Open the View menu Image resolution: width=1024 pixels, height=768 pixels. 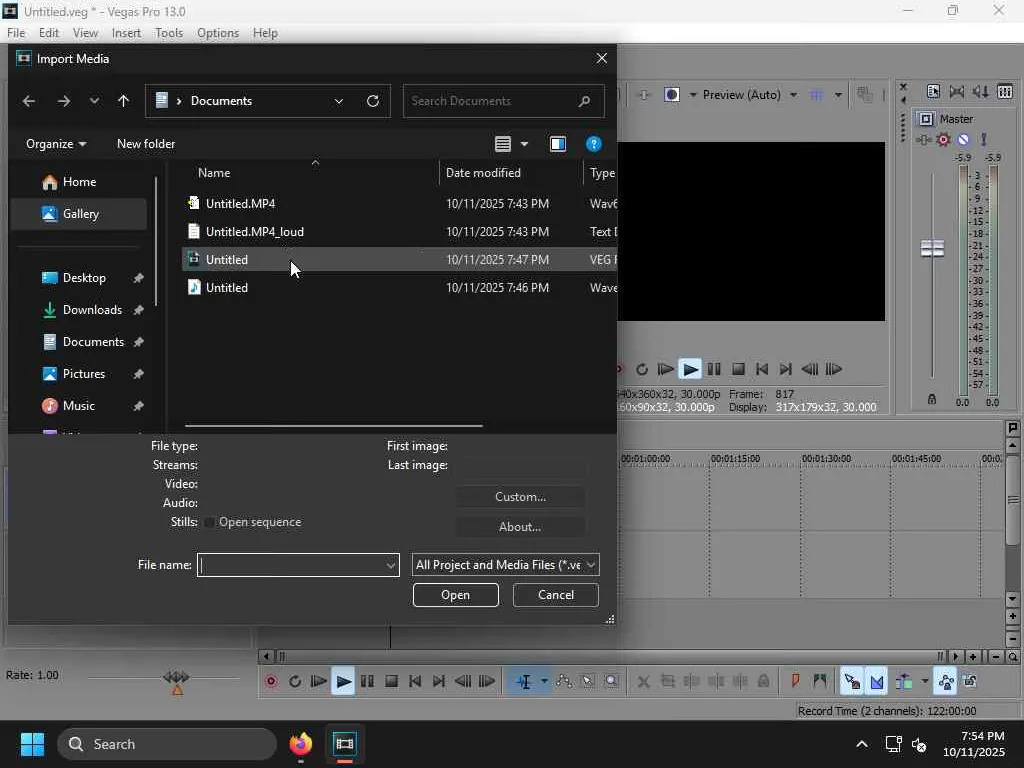pyautogui.click(x=86, y=33)
